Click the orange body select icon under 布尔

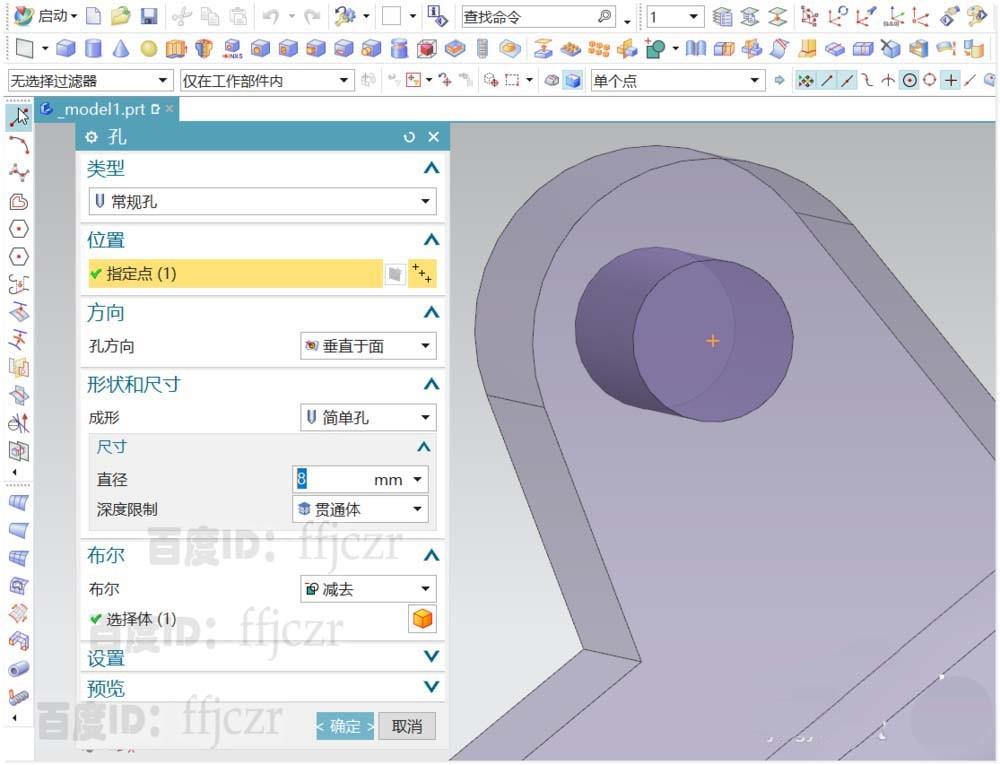pyautogui.click(x=422, y=619)
